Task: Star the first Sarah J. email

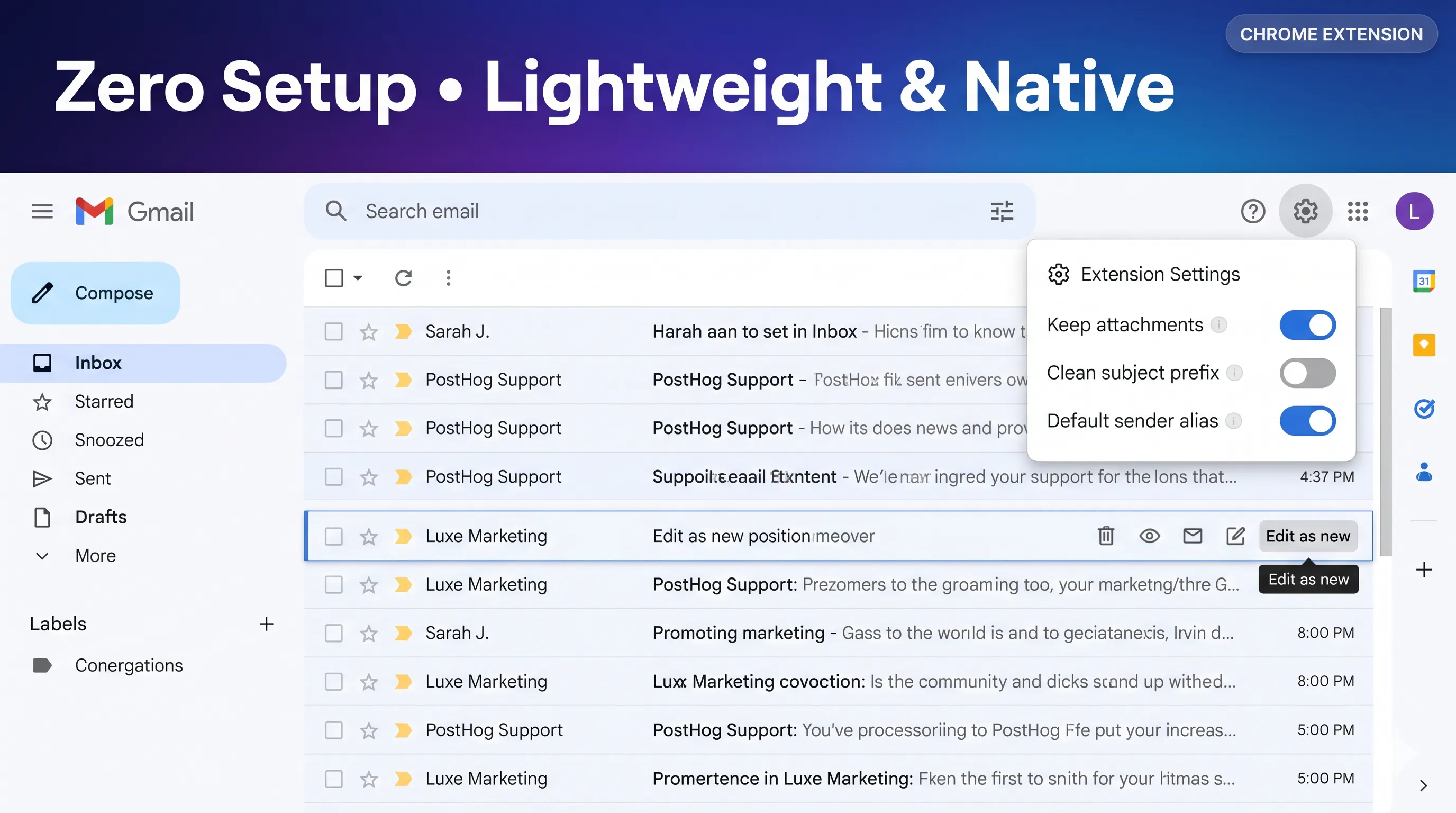Action: pos(369,332)
